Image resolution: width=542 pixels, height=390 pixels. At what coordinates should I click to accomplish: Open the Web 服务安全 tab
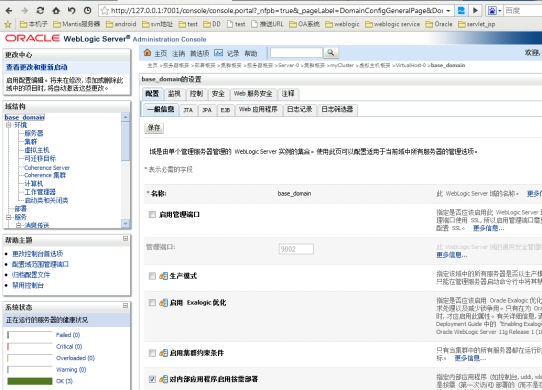253,94
